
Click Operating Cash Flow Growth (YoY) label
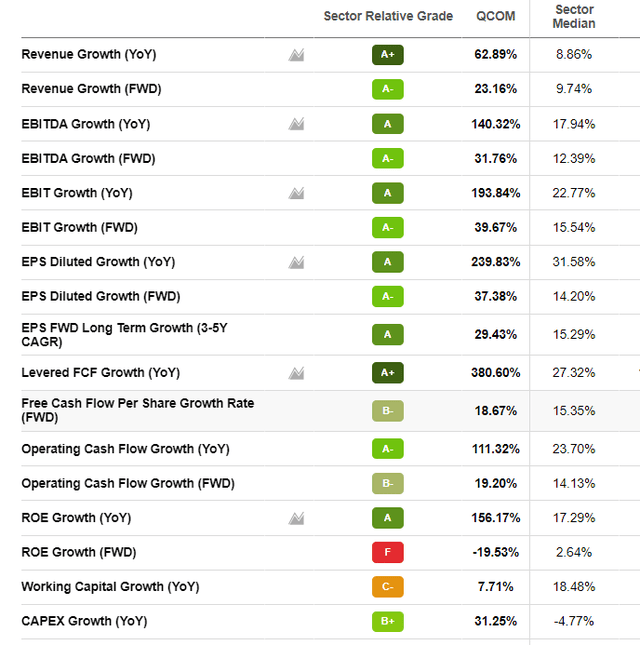(125, 449)
